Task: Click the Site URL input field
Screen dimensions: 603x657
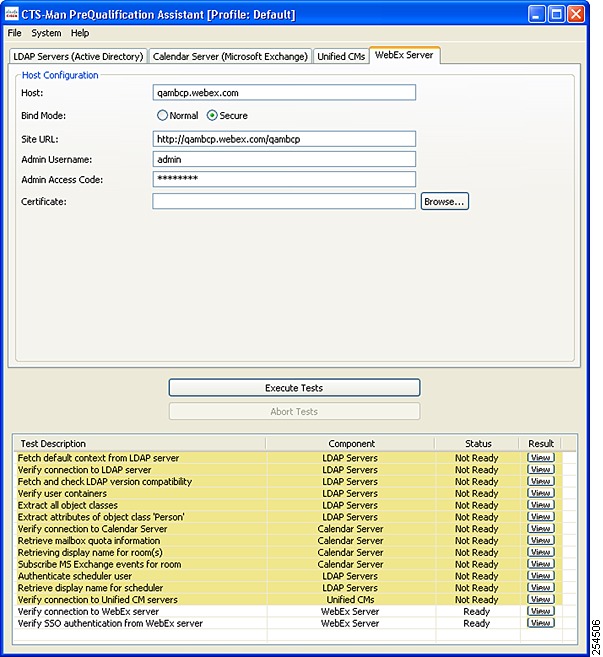Action: point(284,139)
